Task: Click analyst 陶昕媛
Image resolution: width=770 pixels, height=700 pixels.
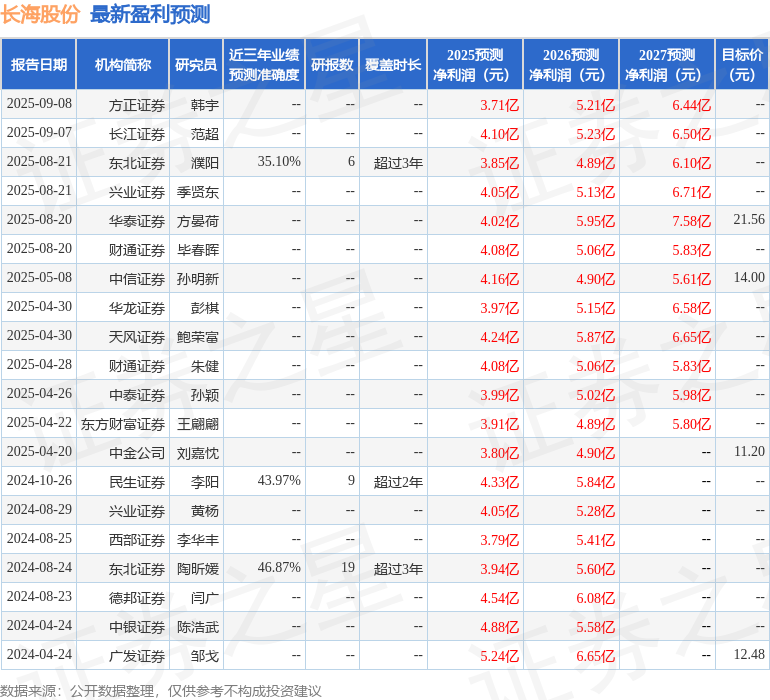Action: (x=198, y=569)
